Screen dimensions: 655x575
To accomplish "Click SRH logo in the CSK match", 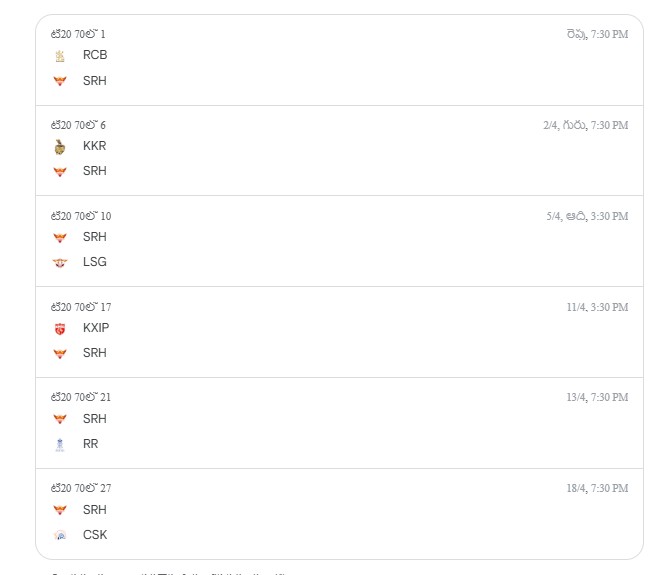I will [x=60, y=510].
